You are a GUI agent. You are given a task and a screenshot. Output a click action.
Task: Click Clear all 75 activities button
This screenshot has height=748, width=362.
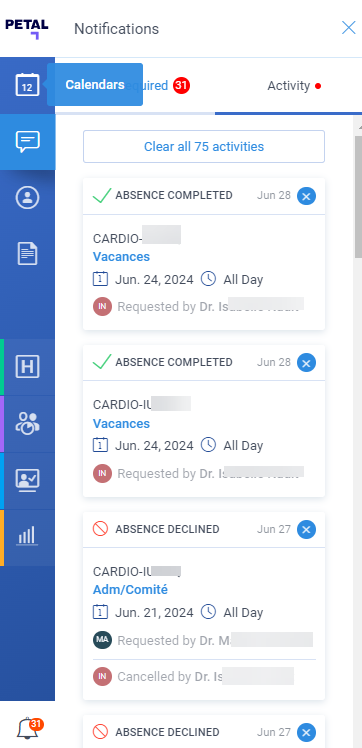(x=204, y=146)
